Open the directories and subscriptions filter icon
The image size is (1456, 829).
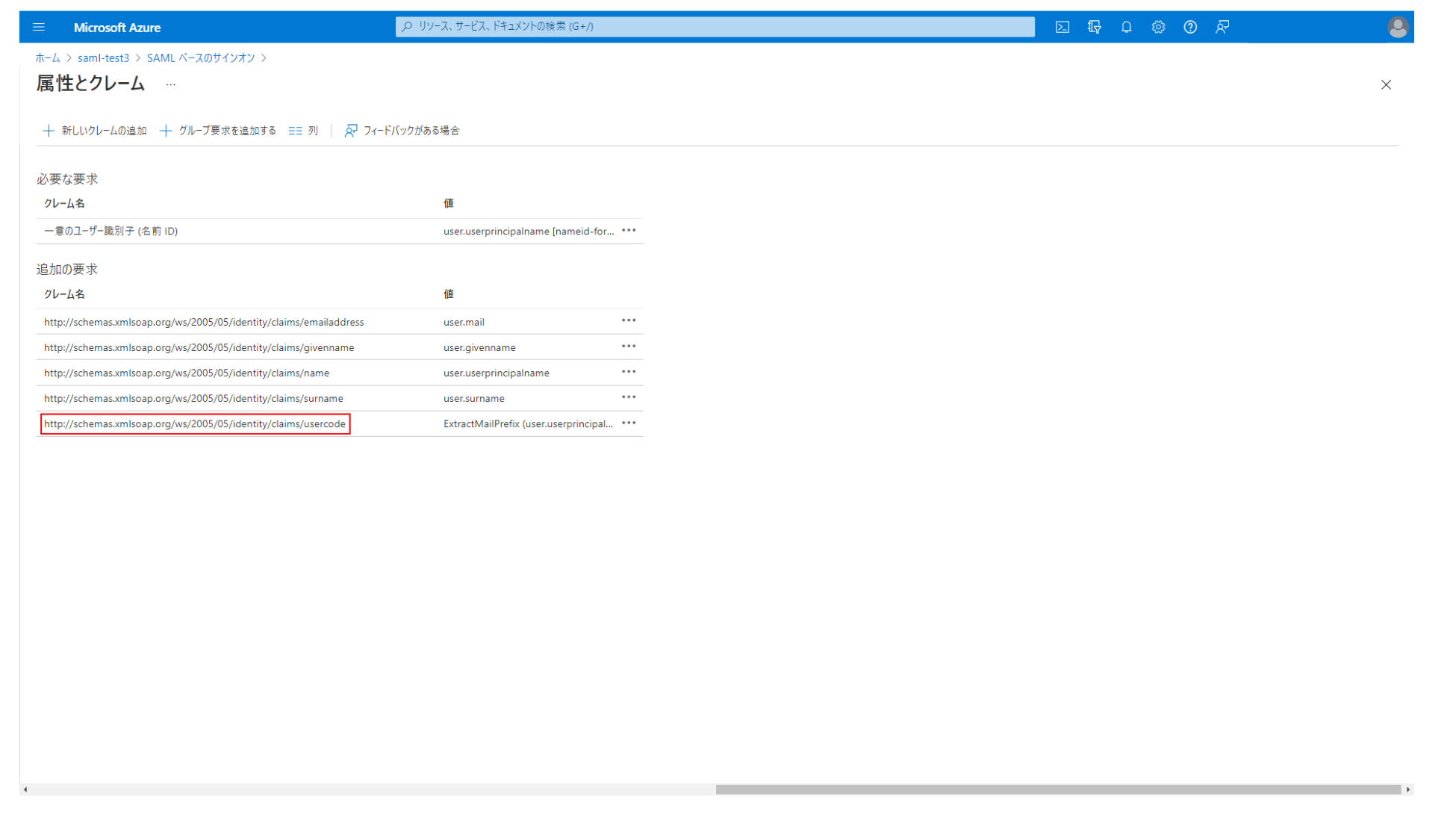click(x=1095, y=27)
